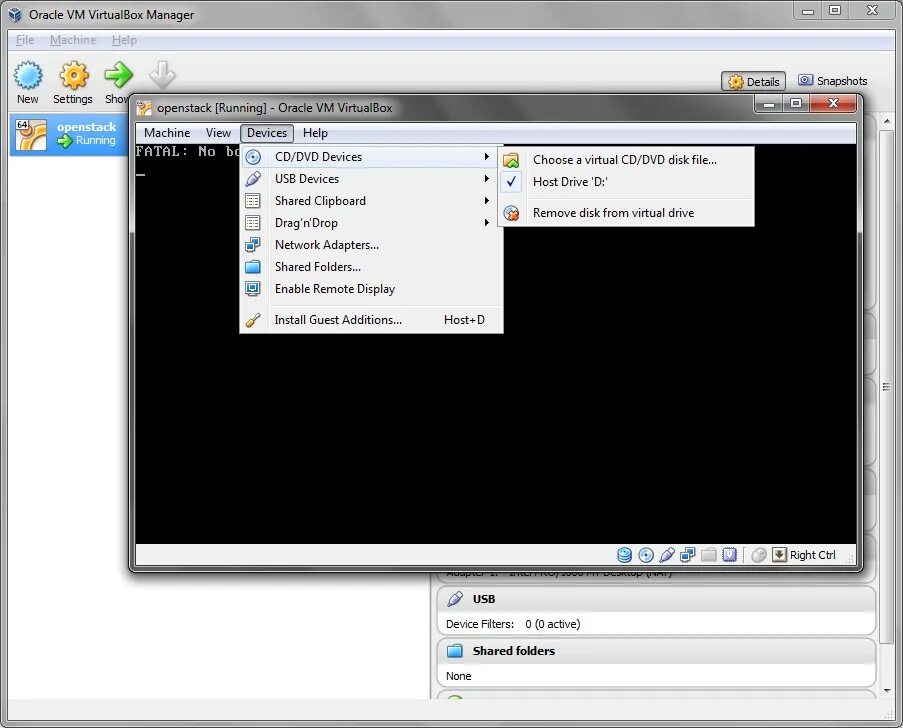Close the open Devices menu

click(267, 132)
